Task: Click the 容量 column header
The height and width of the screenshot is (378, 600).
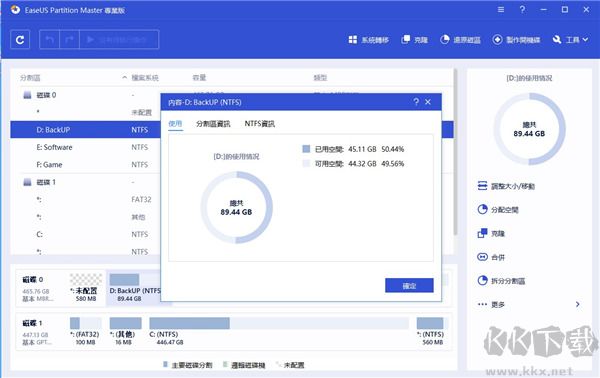Action: 199,78
